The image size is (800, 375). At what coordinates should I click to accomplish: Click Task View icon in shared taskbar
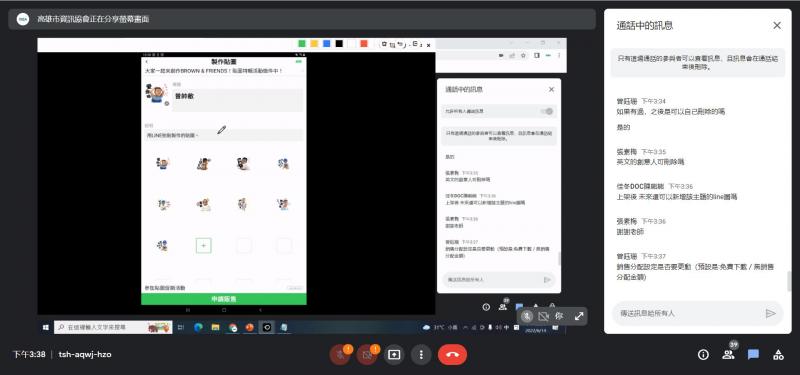[x=181, y=328]
